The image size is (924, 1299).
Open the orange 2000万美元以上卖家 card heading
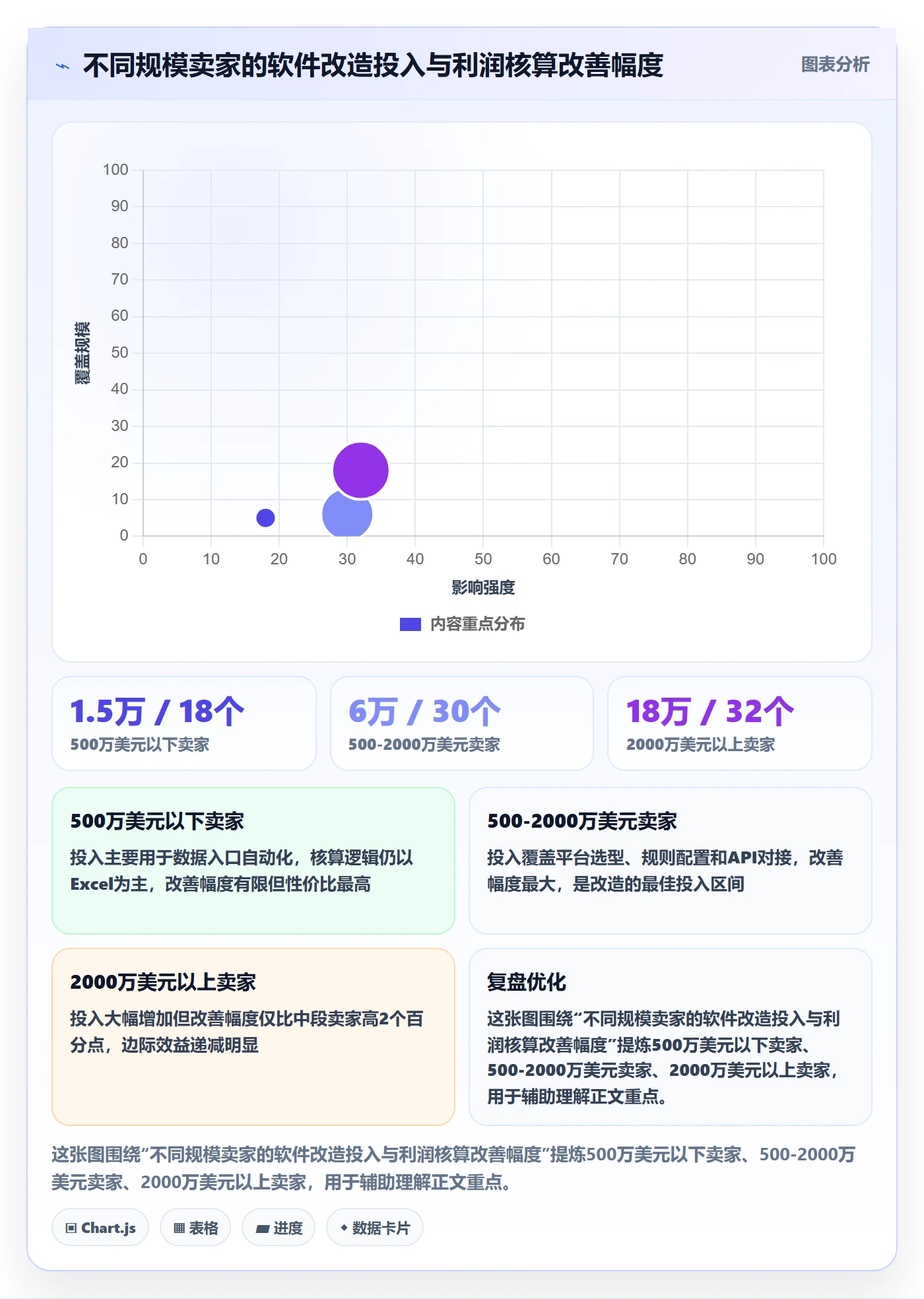(162, 982)
